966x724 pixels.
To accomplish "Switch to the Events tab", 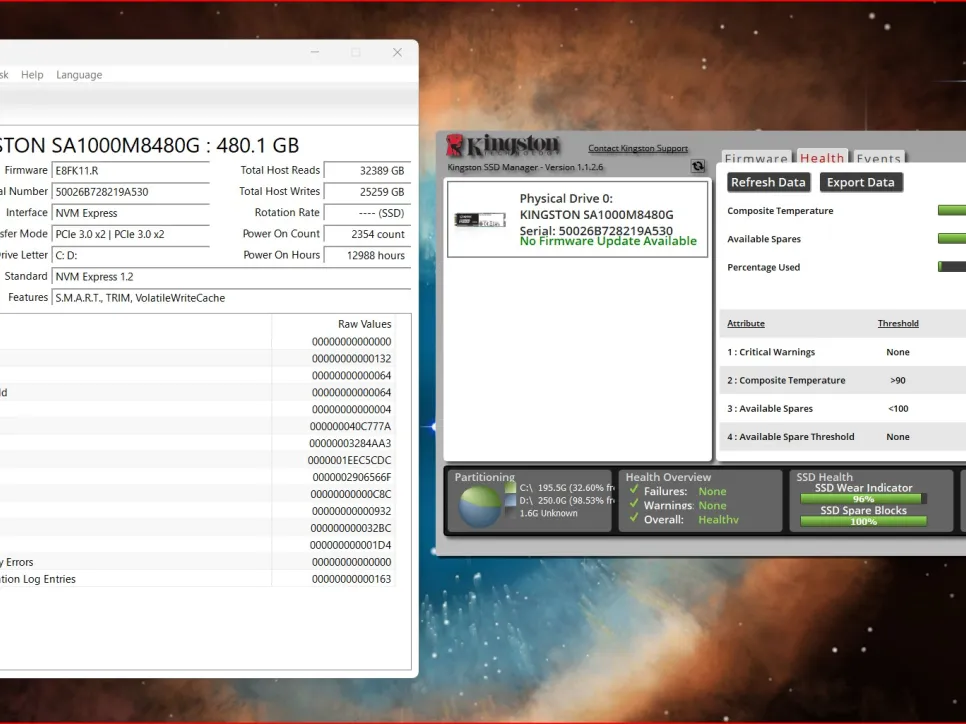I will 879,158.
